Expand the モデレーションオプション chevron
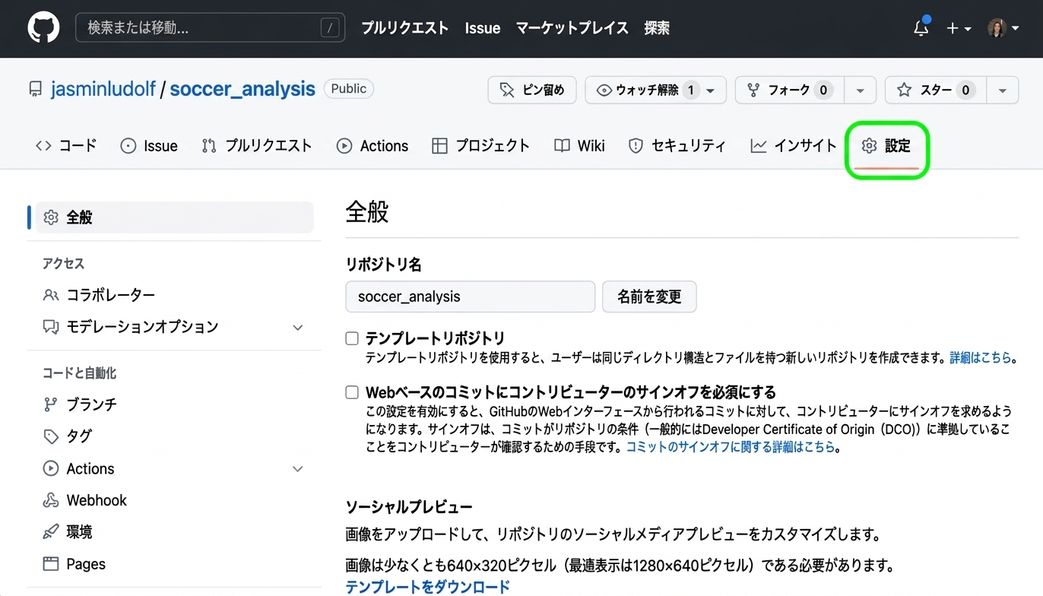Screen dimensions: 1043x596 (298, 327)
